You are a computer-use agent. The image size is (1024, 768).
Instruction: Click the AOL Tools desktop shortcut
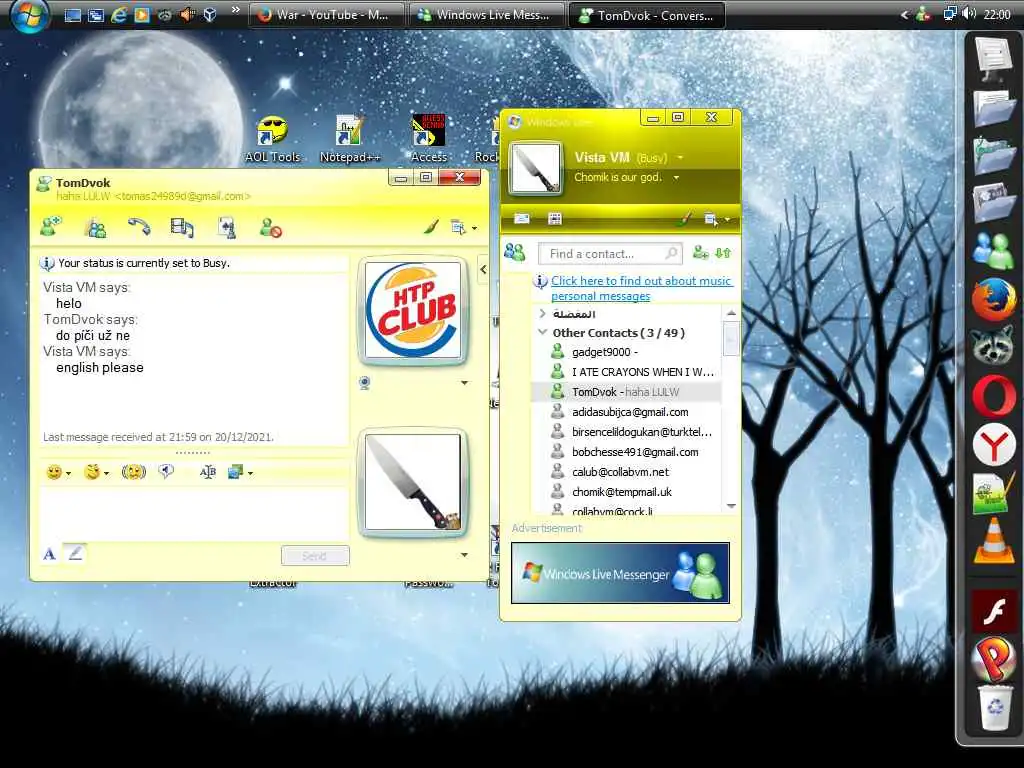pos(272,139)
